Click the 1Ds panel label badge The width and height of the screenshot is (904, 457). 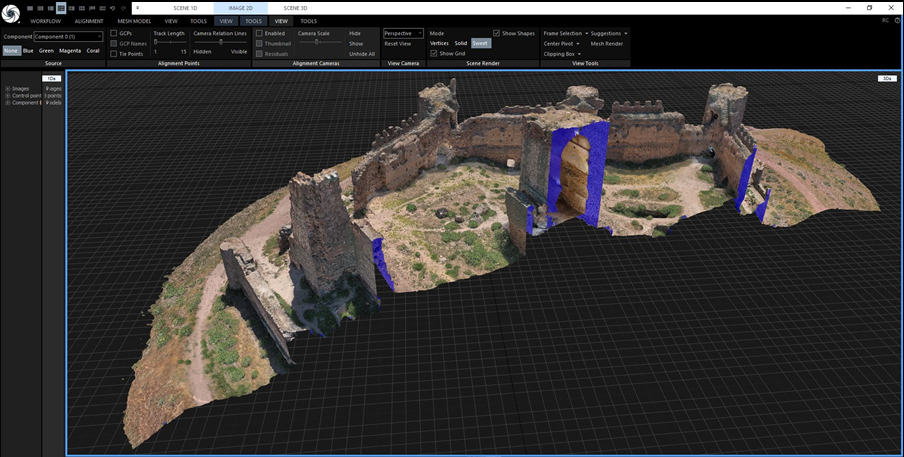[50, 78]
